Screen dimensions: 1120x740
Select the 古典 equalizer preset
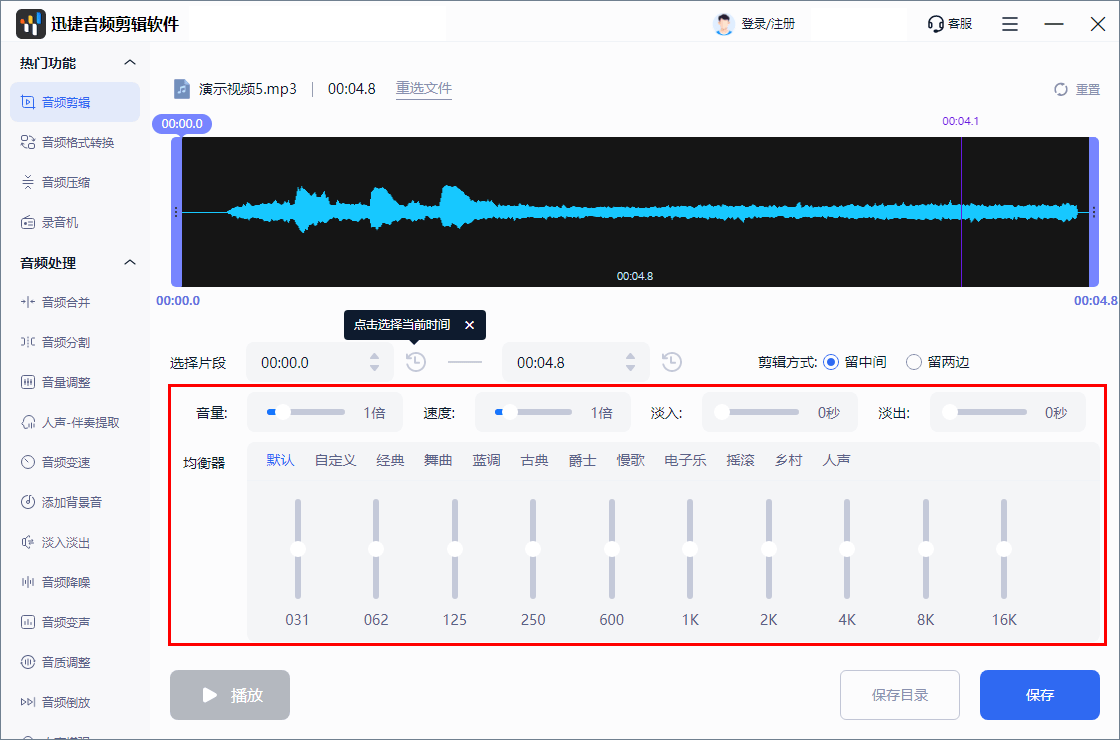pyautogui.click(x=534, y=460)
